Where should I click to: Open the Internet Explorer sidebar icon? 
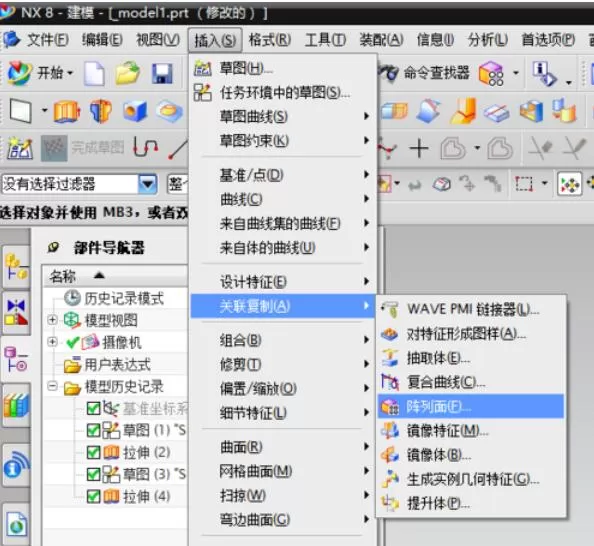pos(17,524)
